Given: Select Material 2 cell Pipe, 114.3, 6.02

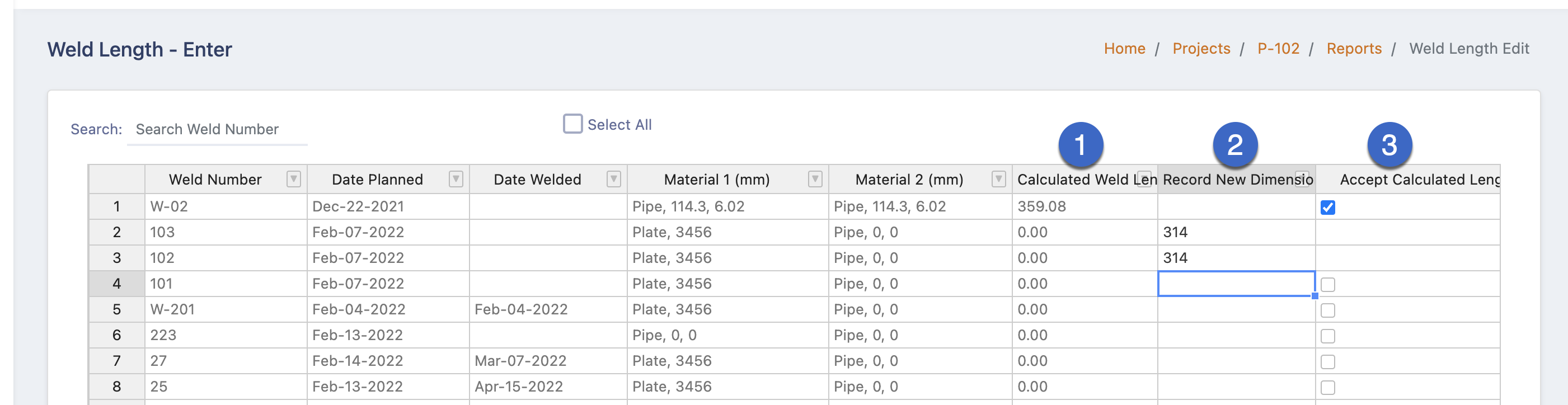Looking at the screenshot, I should click(x=921, y=206).
